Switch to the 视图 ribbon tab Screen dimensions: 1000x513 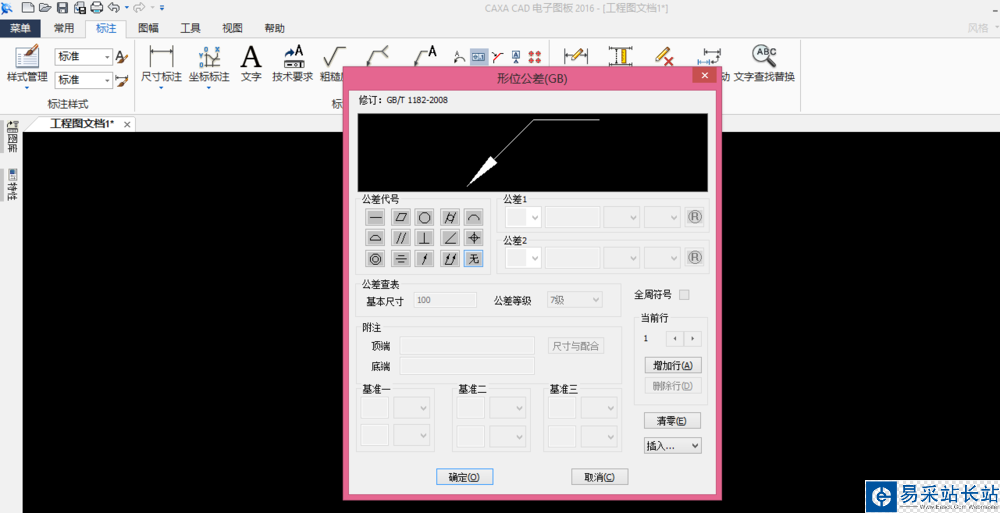pyautogui.click(x=232, y=28)
